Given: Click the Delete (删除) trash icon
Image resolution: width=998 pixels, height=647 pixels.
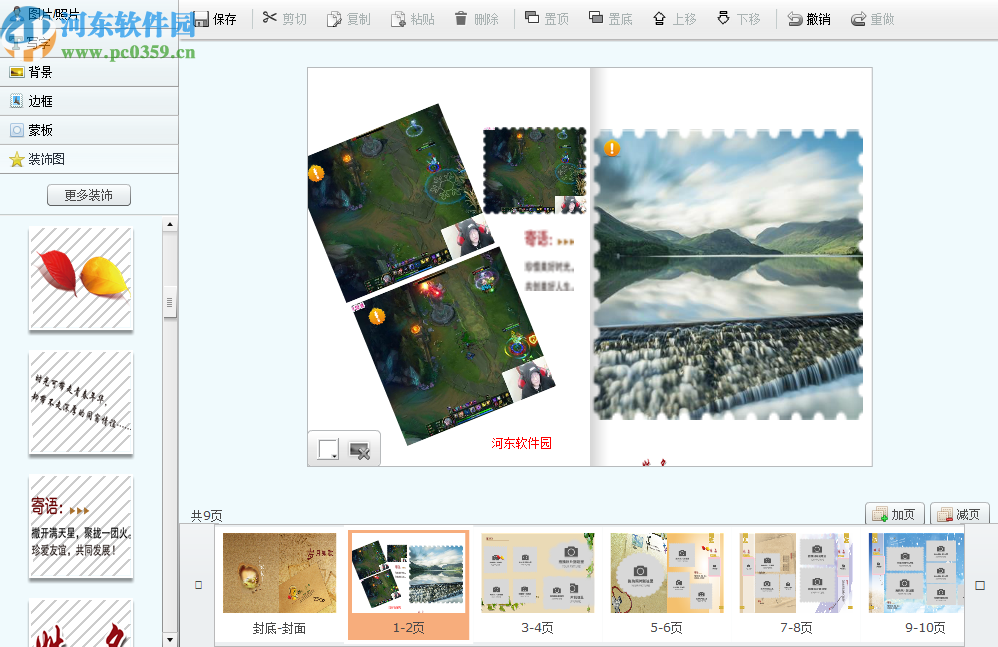Looking at the screenshot, I should pyautogui.click(x=461, y=18).
